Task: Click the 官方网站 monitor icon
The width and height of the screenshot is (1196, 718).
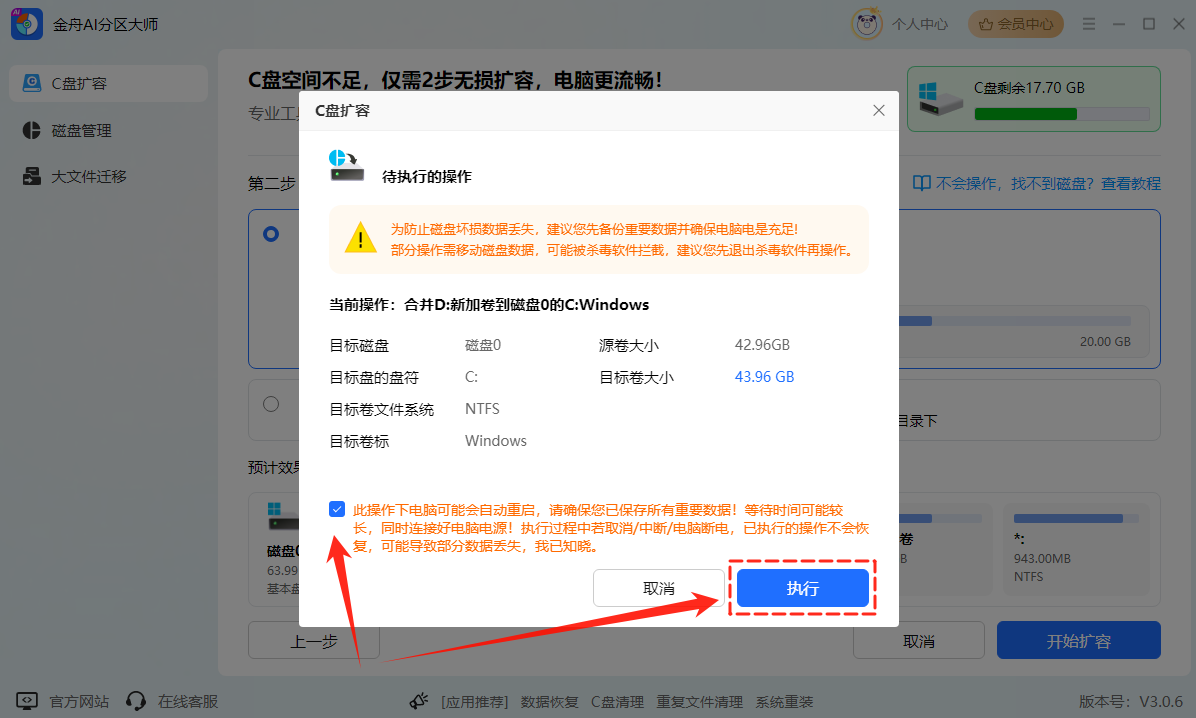Action: click(27, 701)
